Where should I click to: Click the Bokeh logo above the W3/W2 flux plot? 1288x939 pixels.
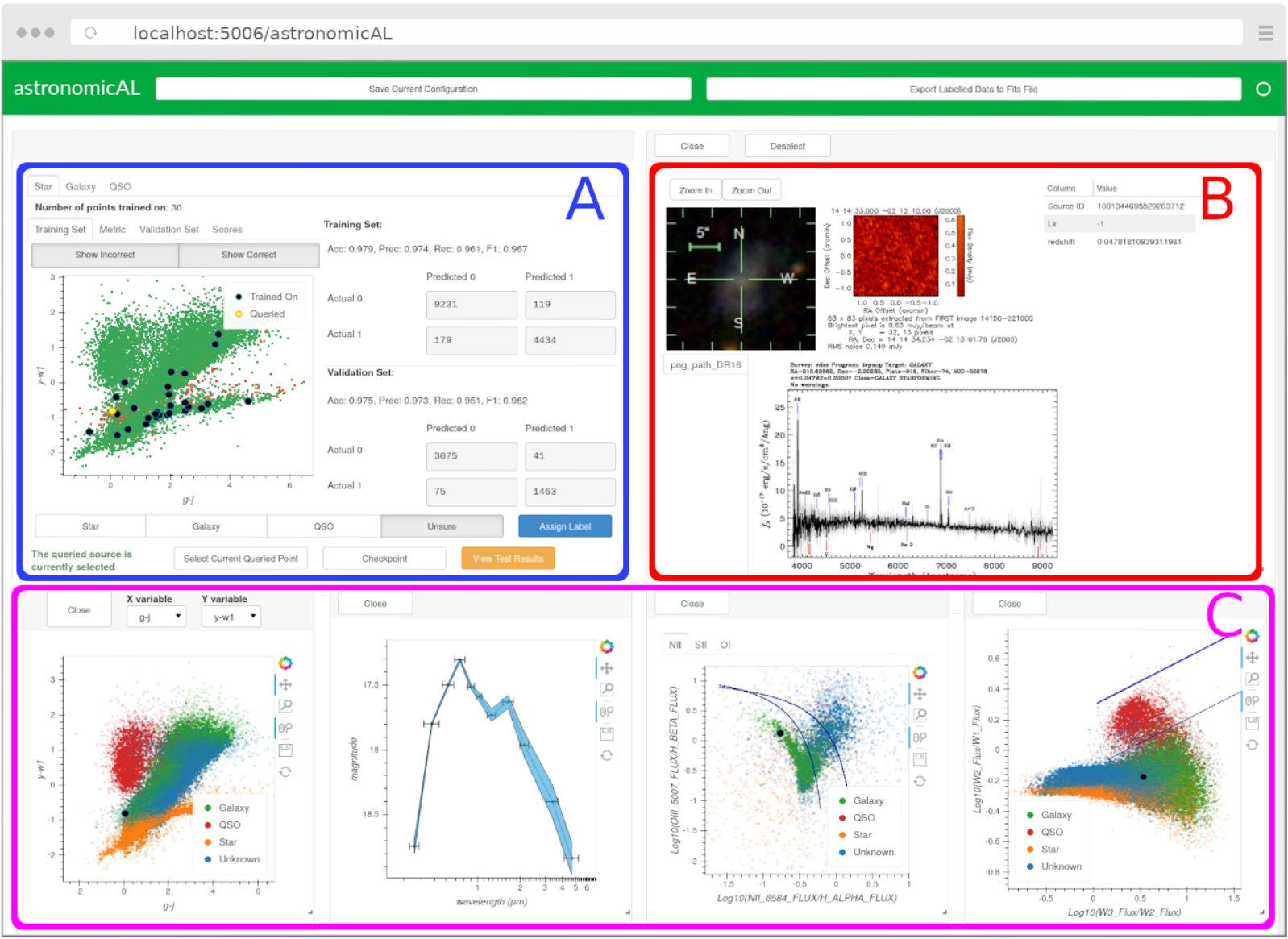coord(1252,636)
